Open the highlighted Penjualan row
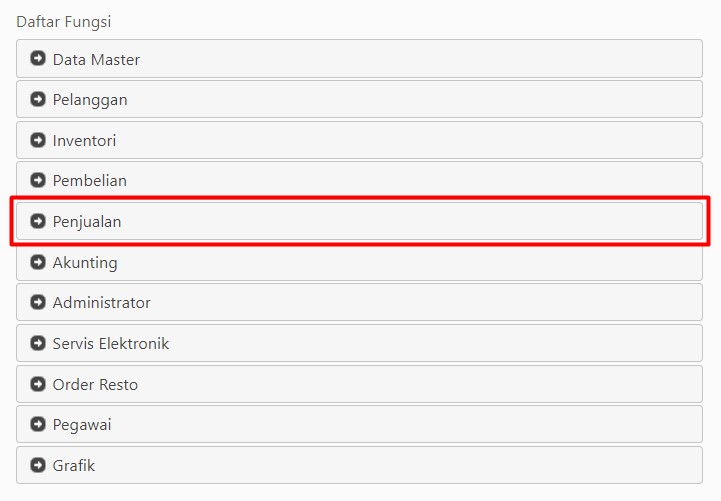Screen dimensions: 721x501 pos(359,221)
